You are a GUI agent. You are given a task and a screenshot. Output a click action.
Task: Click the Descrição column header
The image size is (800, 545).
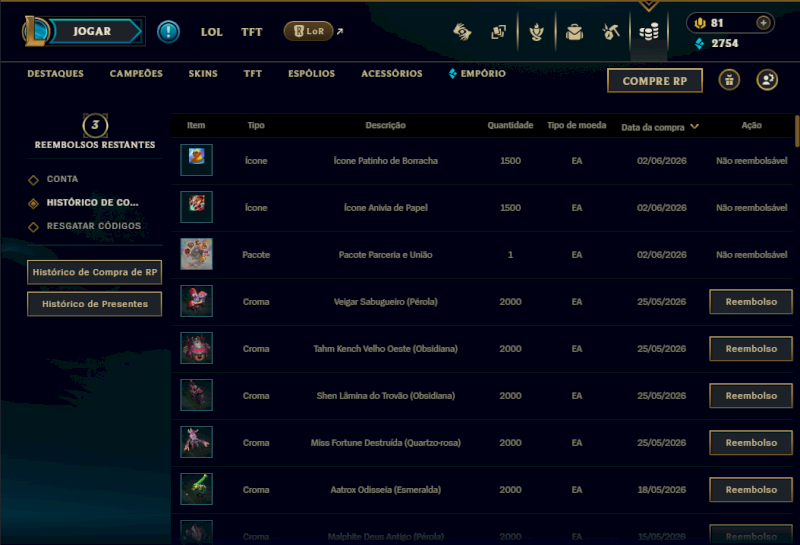point(385,125)
